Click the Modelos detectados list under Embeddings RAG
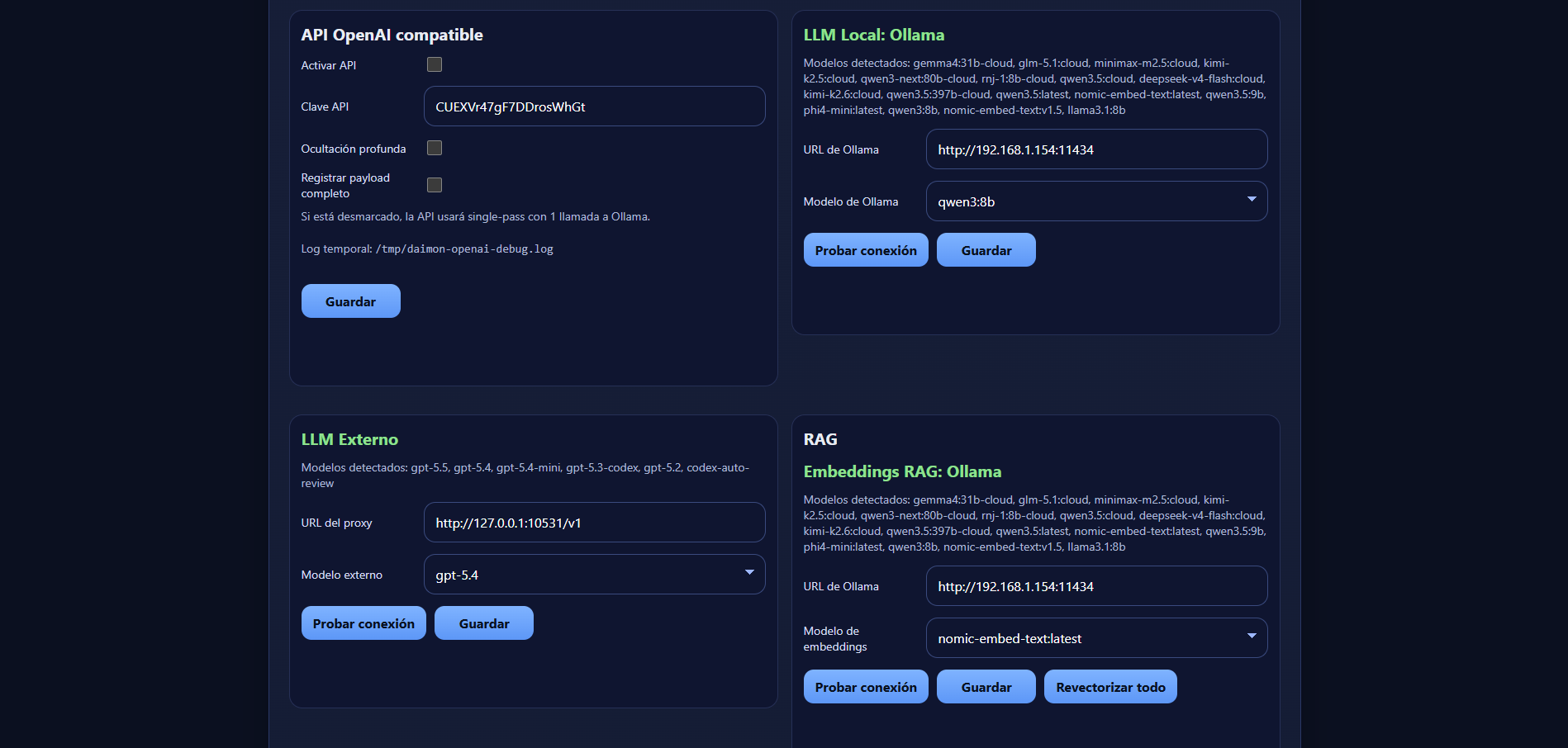Viewport: 1568px width, 748px height. [x=1035, y=523]
